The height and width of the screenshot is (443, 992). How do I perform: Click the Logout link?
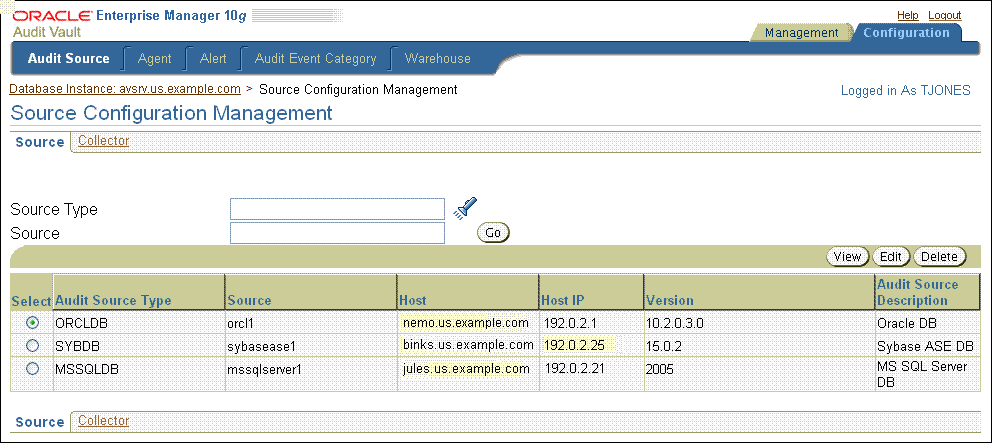click(x=945, y=15)
